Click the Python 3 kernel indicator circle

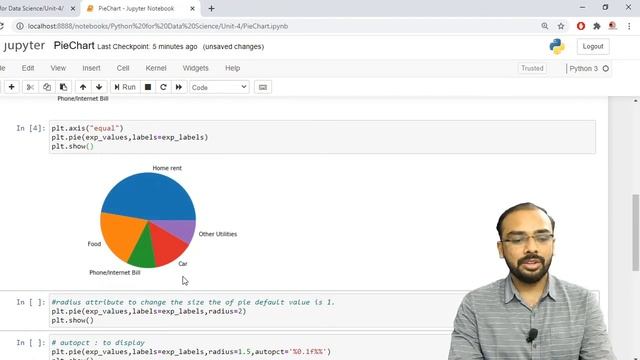pyautogui.click(x=606, y=69)
